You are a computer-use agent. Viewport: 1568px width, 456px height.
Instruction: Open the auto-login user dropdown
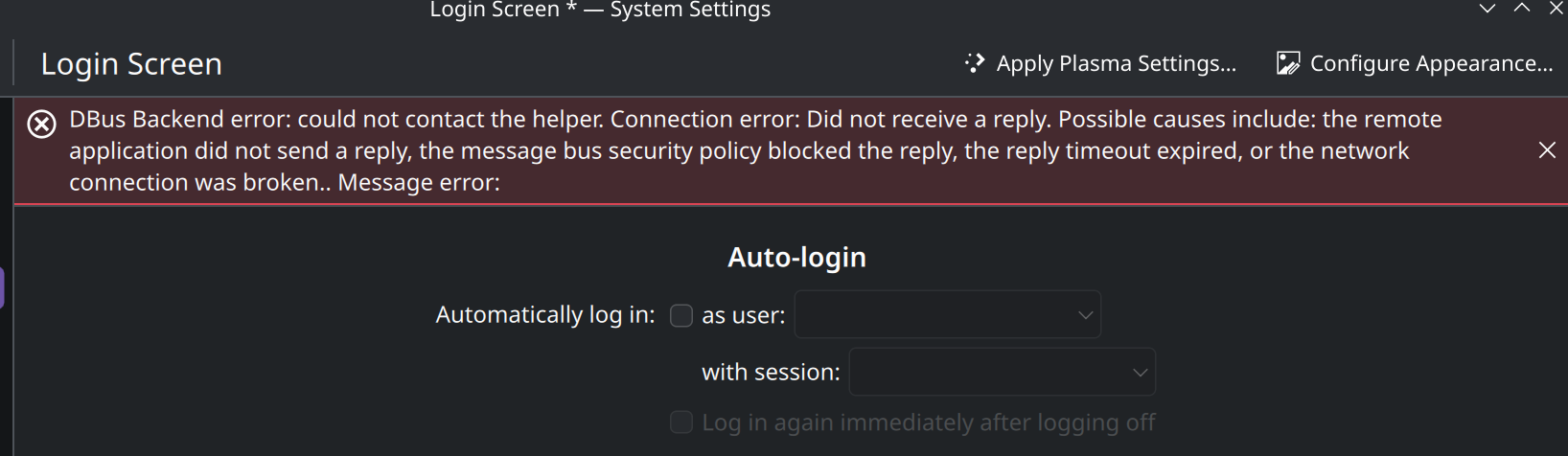click(x=947, y=315)
